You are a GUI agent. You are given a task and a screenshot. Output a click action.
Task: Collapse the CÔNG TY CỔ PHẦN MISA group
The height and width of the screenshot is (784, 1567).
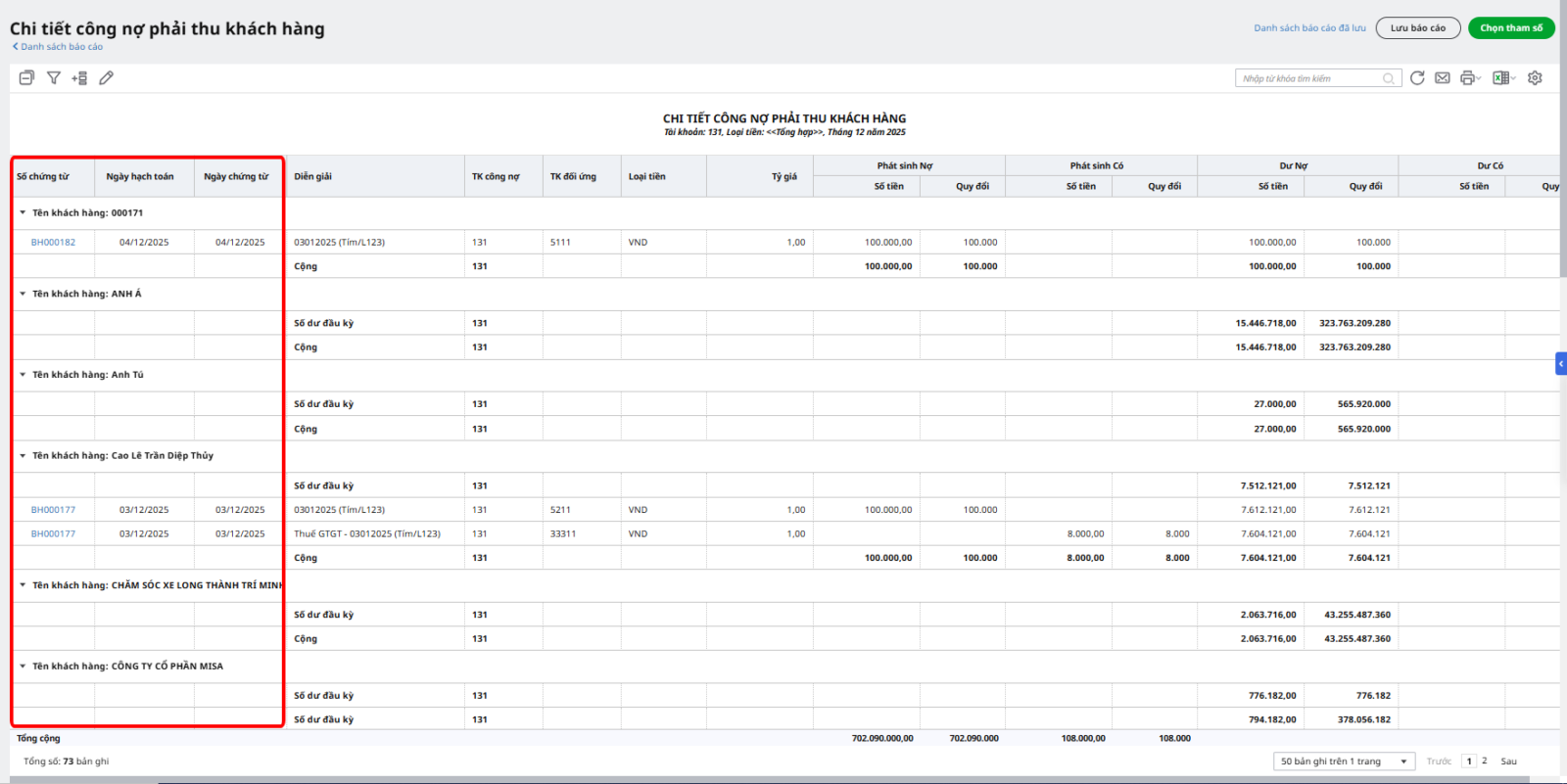(x=23, y=666)
